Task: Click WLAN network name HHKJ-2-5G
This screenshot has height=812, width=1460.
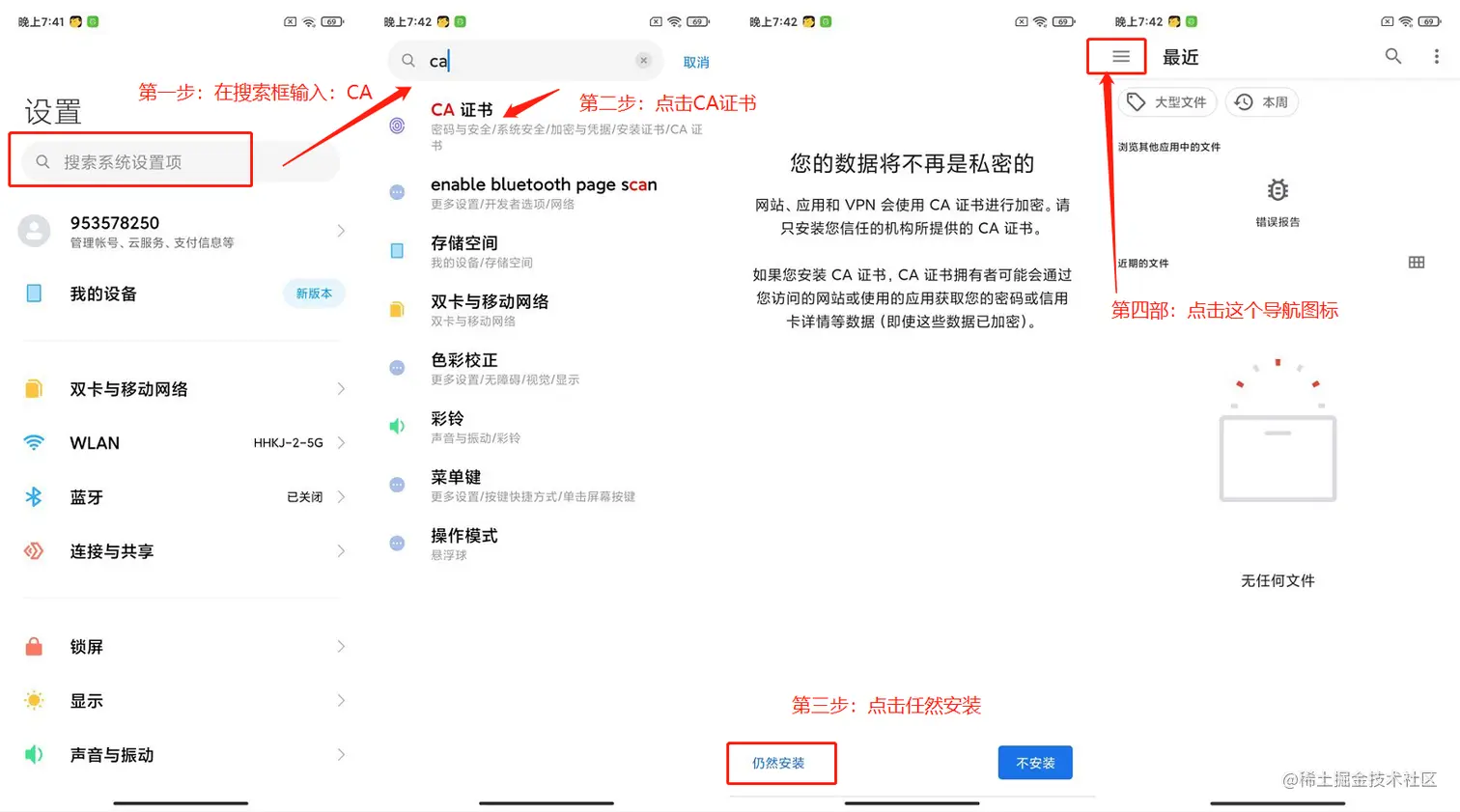Action: [288, 443]
